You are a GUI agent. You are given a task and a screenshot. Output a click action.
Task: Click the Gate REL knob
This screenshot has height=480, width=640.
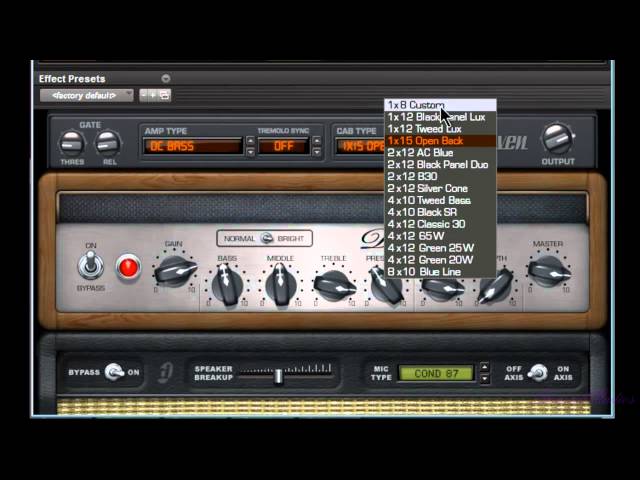coord(108,144)
